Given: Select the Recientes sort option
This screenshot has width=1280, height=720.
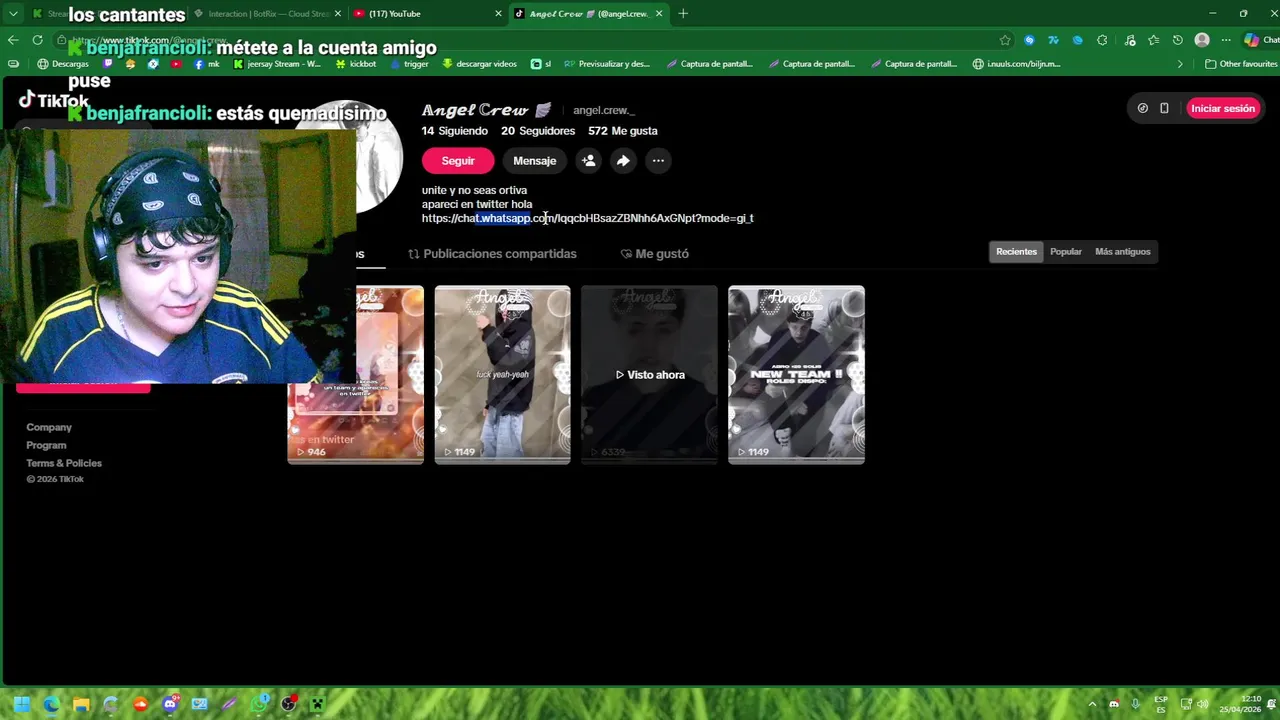Looking at the screenshot, I should (1016, 252).
